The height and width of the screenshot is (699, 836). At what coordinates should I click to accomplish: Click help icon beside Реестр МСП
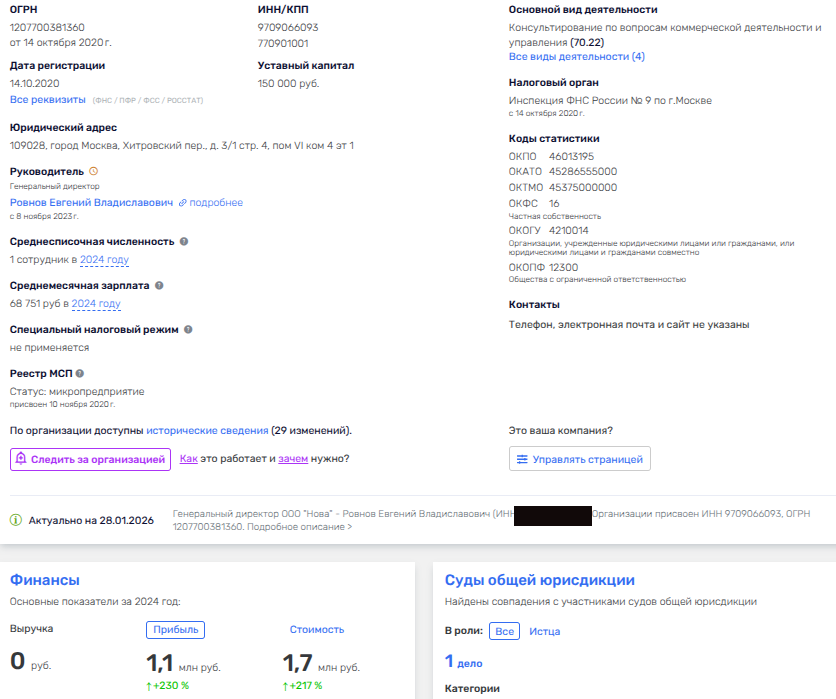pos(80,374)
